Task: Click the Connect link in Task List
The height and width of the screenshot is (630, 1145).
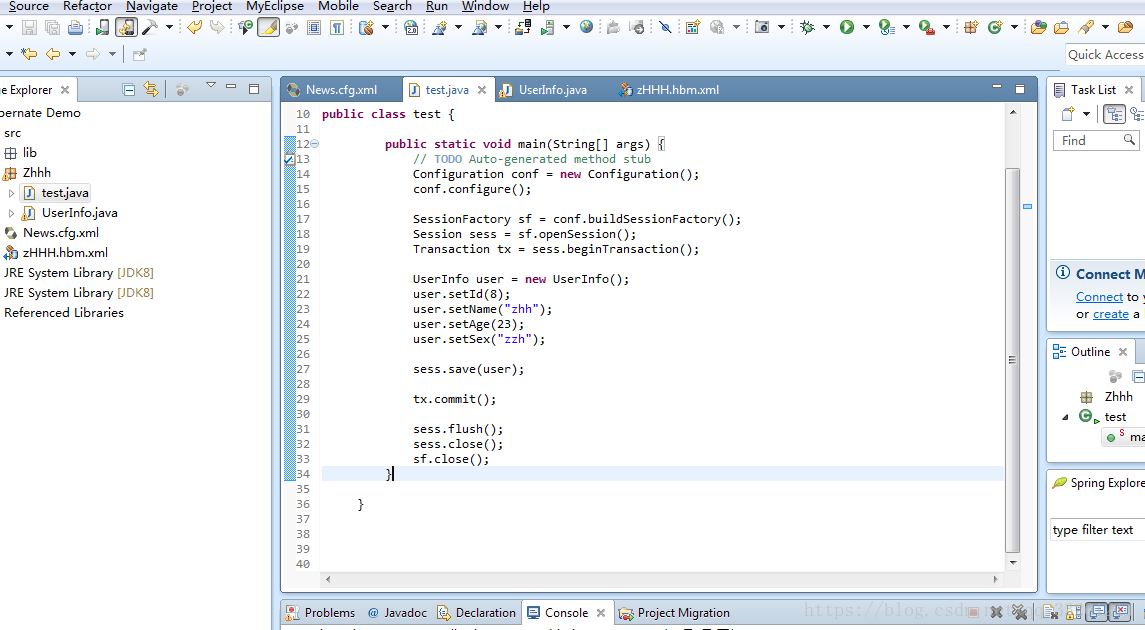Action: click(x=1099, y=297)
